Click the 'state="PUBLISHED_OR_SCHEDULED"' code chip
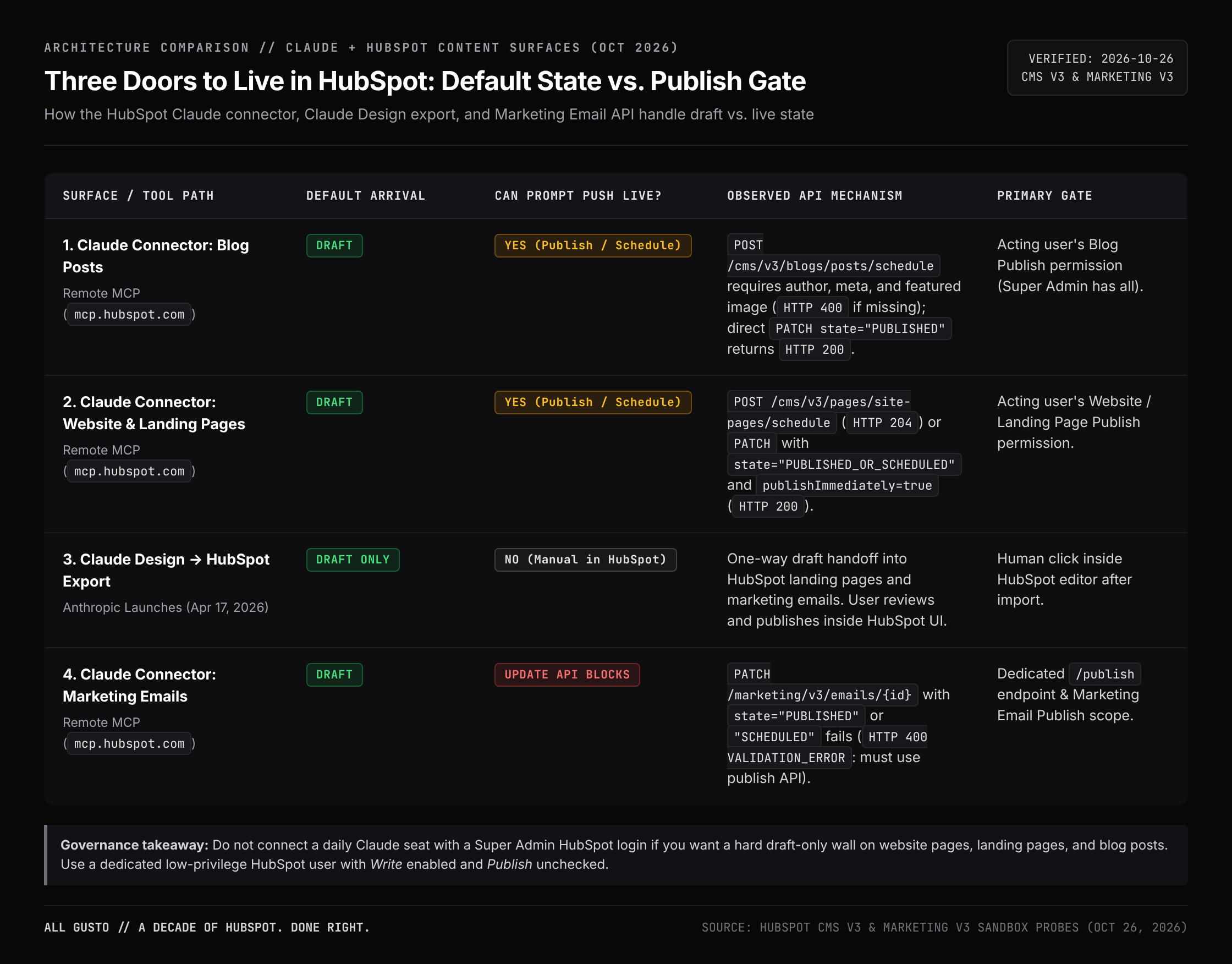Viewport: 1232px width, 964px height. 844,464
